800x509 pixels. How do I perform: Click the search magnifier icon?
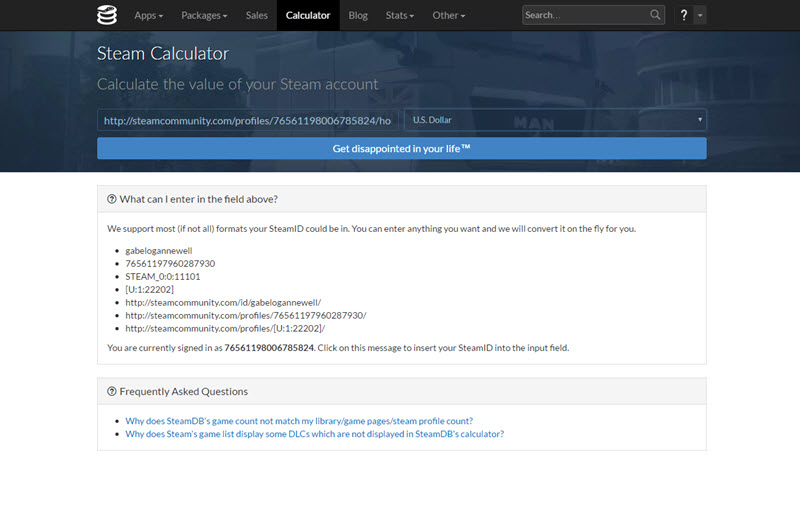click(x=655, y=15)
